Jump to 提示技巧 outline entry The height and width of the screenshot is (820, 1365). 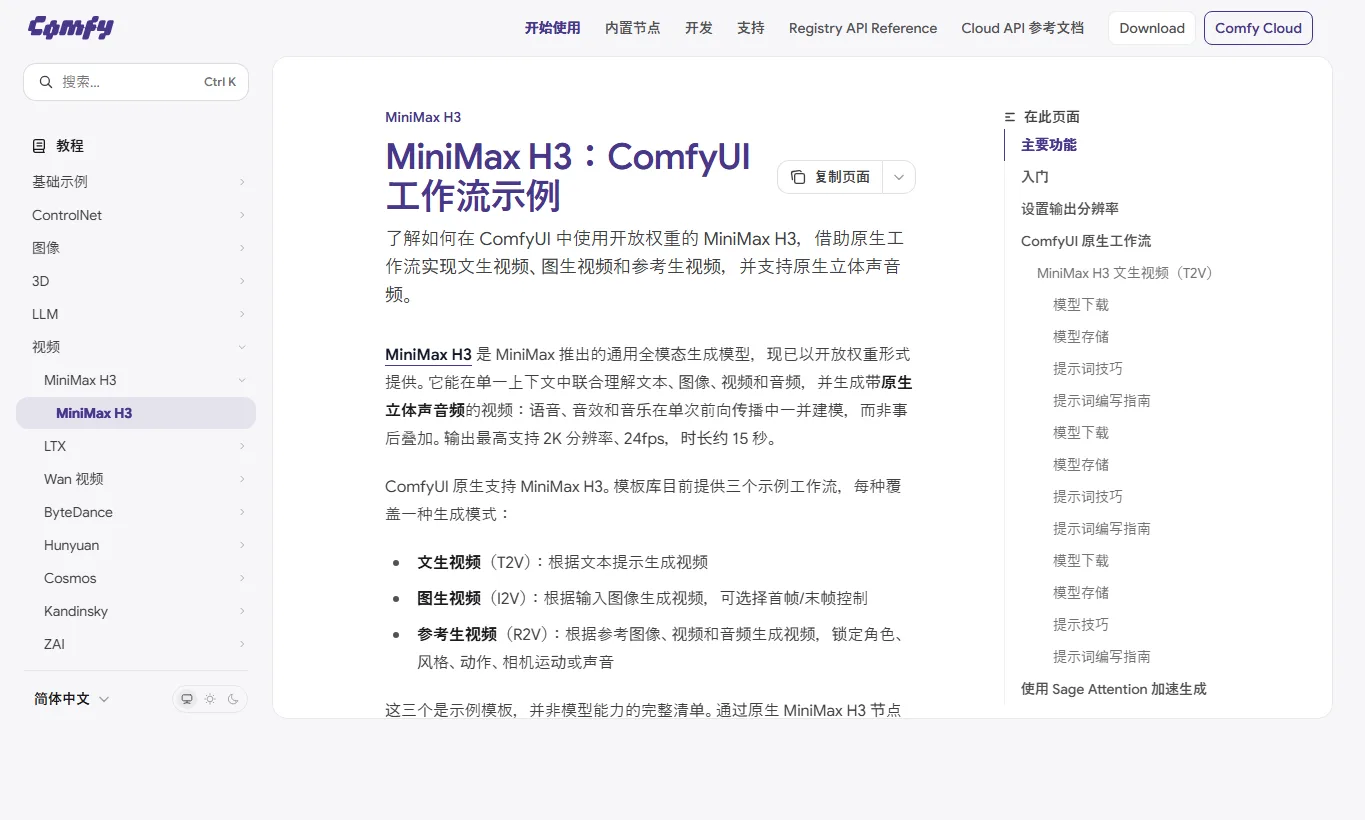(x=1081, y=625)
